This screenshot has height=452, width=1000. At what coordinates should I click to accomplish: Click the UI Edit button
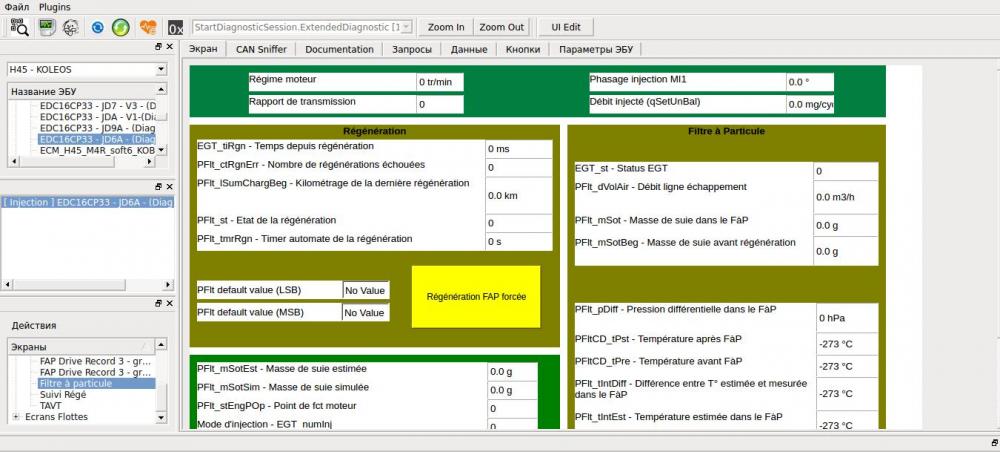coord(566,27)
